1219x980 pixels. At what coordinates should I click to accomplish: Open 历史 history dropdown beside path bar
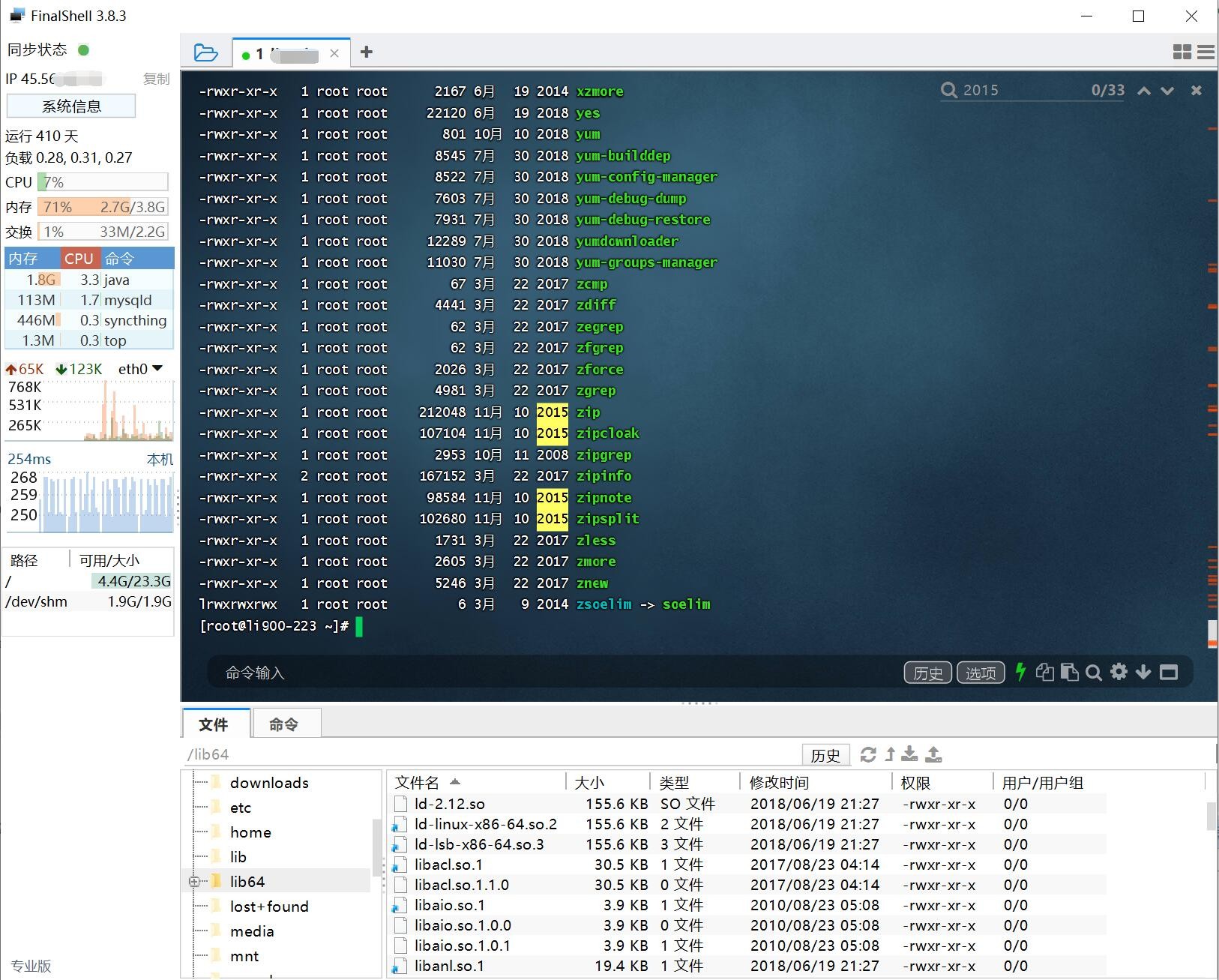coord(826,755)
